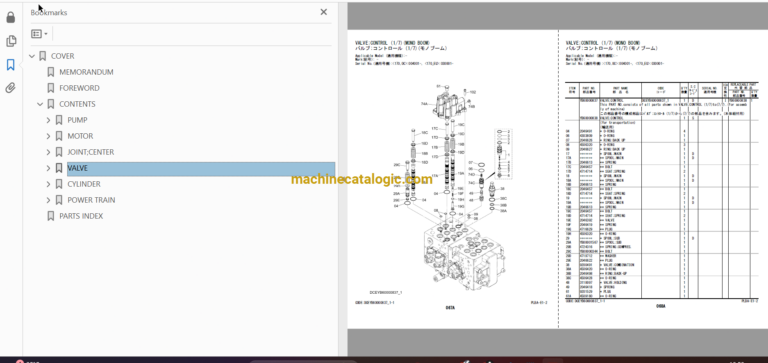
Task: Click the JOINT;CENTER bookmark ribbon icon
Action: pos(59,152)
